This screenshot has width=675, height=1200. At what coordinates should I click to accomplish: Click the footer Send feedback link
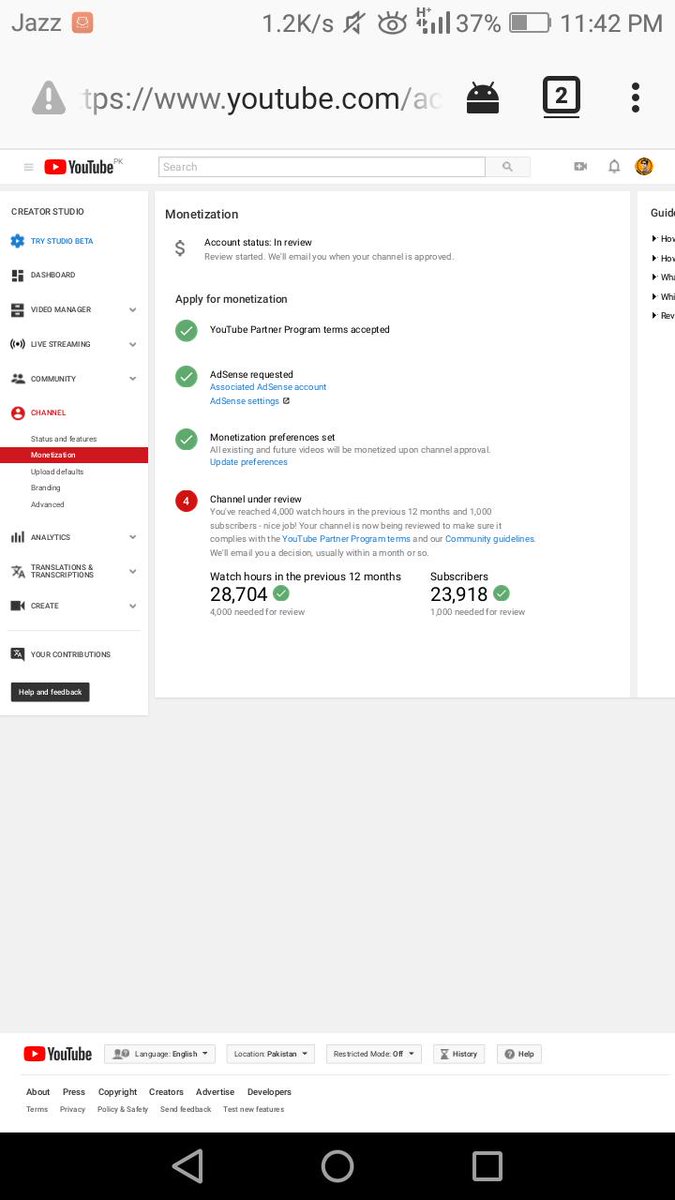tap(186, 1109)
